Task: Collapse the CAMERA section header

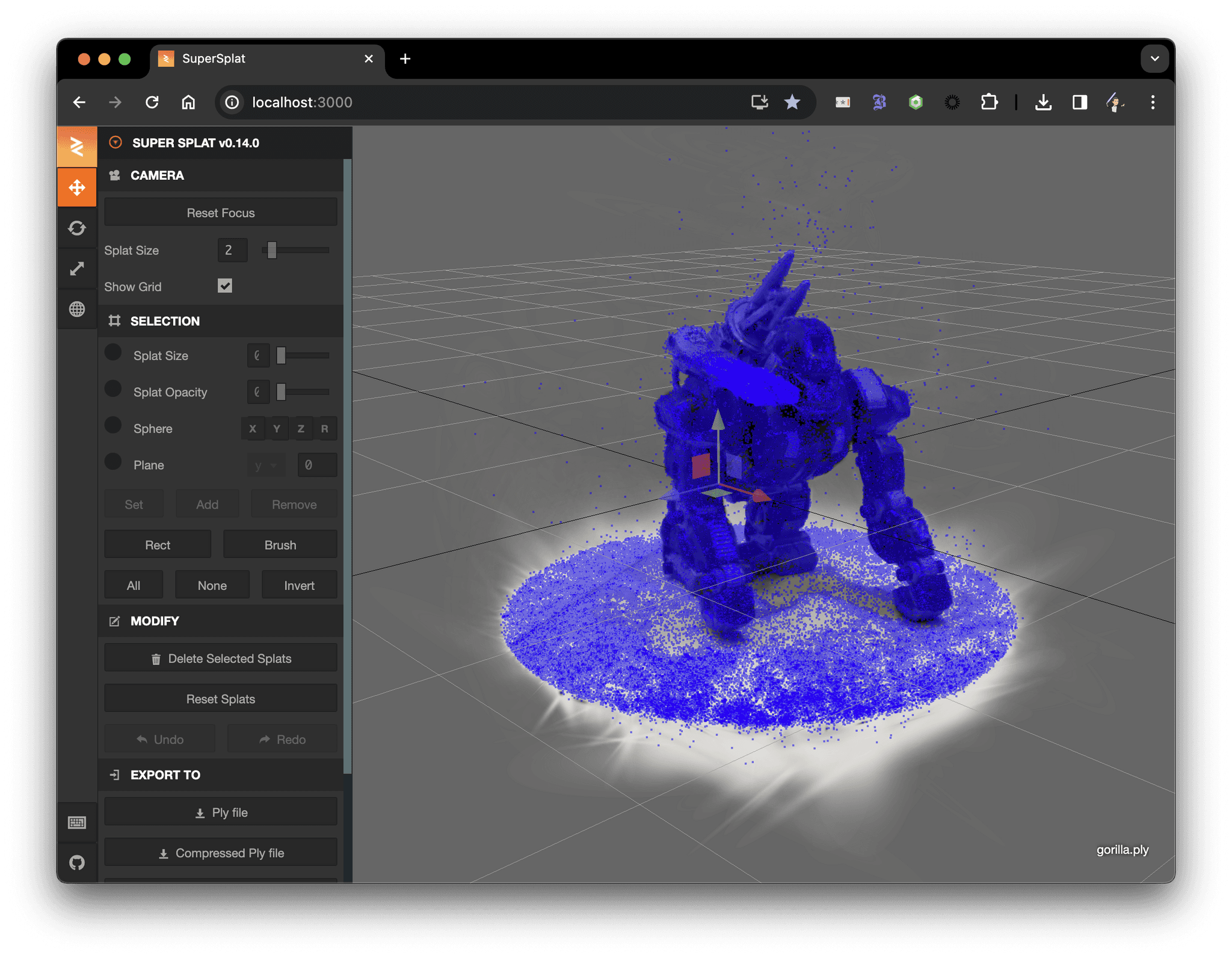Action: click(x=221, y=176)
